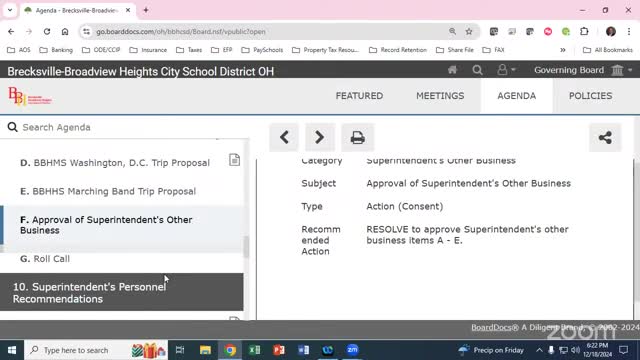Open the ODE/CCIP bookmarks folder
This screenshot has height=360, width=640.
[101, 50]
